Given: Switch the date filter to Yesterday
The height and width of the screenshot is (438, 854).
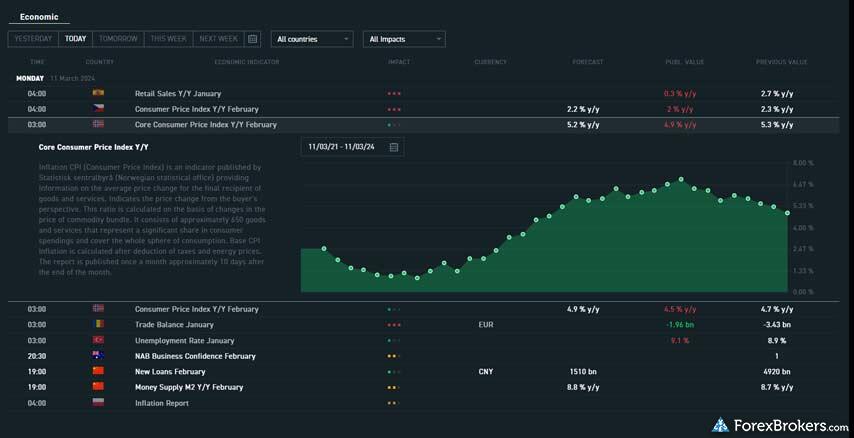Looking at the screenshot, I should pyautogui.click(x=33, y=39).
